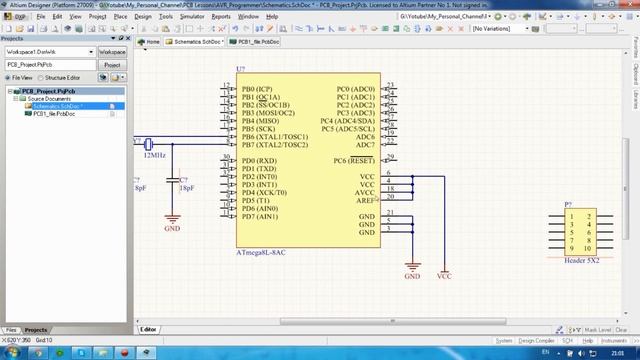The width and height of the screenshot is (640, 360).
Task: Click the Browse Libraries icon
Action: point(282,29)
